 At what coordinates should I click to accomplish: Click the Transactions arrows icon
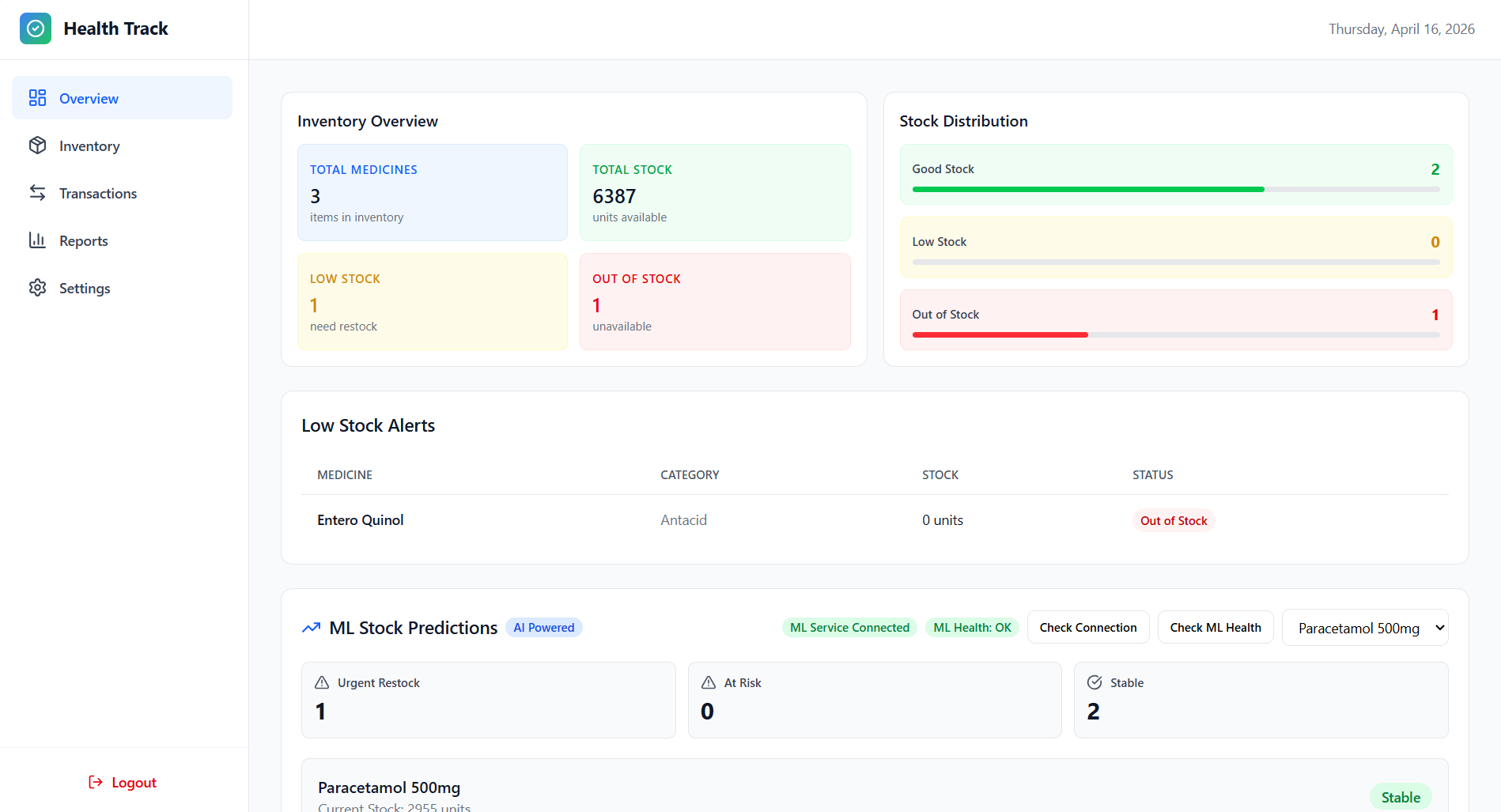pyautogui.click(x=37, y=193)
